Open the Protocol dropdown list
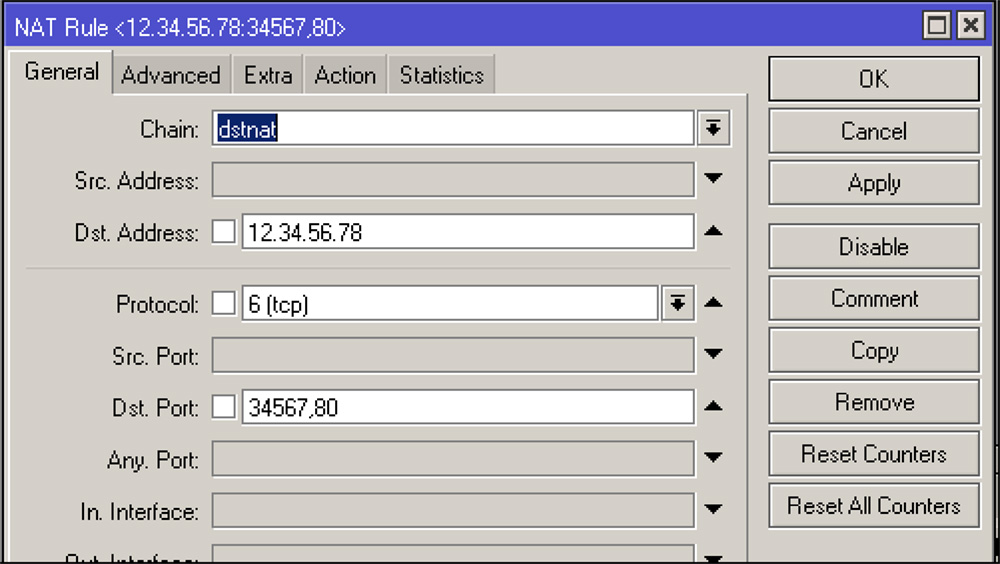Viewport: 1000px width, 564px height. 677,304
